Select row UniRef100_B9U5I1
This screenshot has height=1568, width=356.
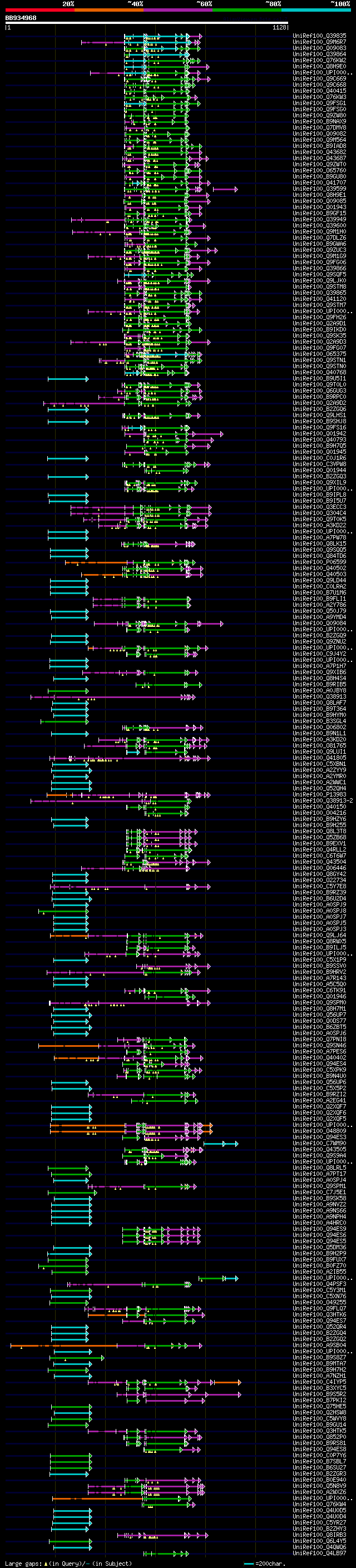pos(319,379)
